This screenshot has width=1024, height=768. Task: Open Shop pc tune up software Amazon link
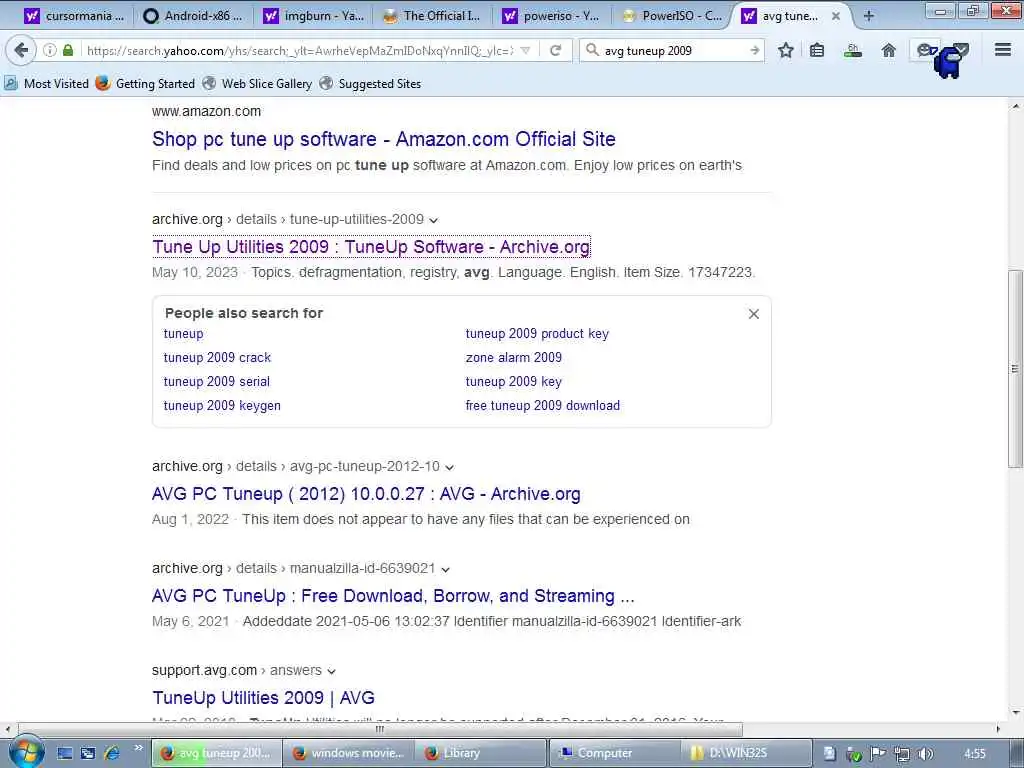coord(383,139)
